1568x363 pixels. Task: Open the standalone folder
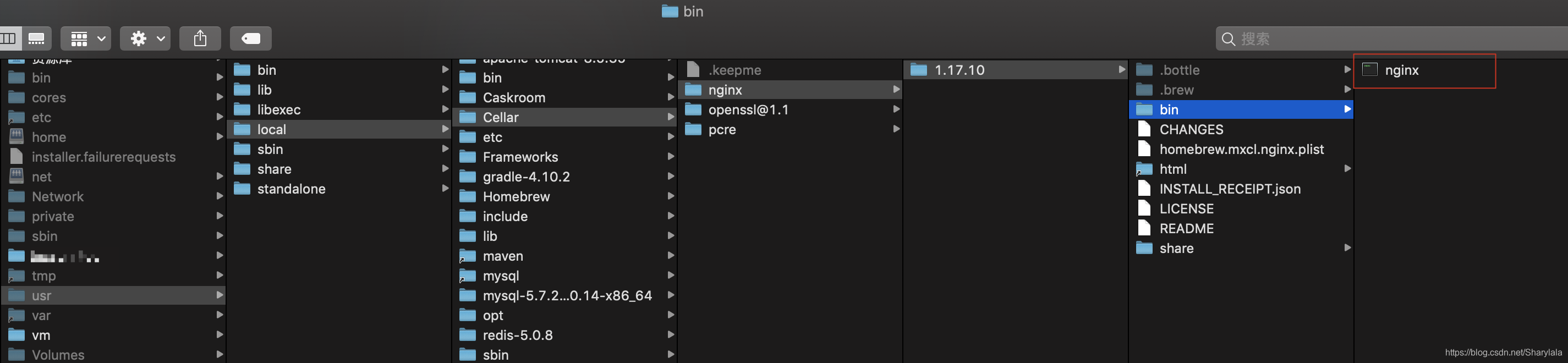pyautogui.click(x=338, y=189)
